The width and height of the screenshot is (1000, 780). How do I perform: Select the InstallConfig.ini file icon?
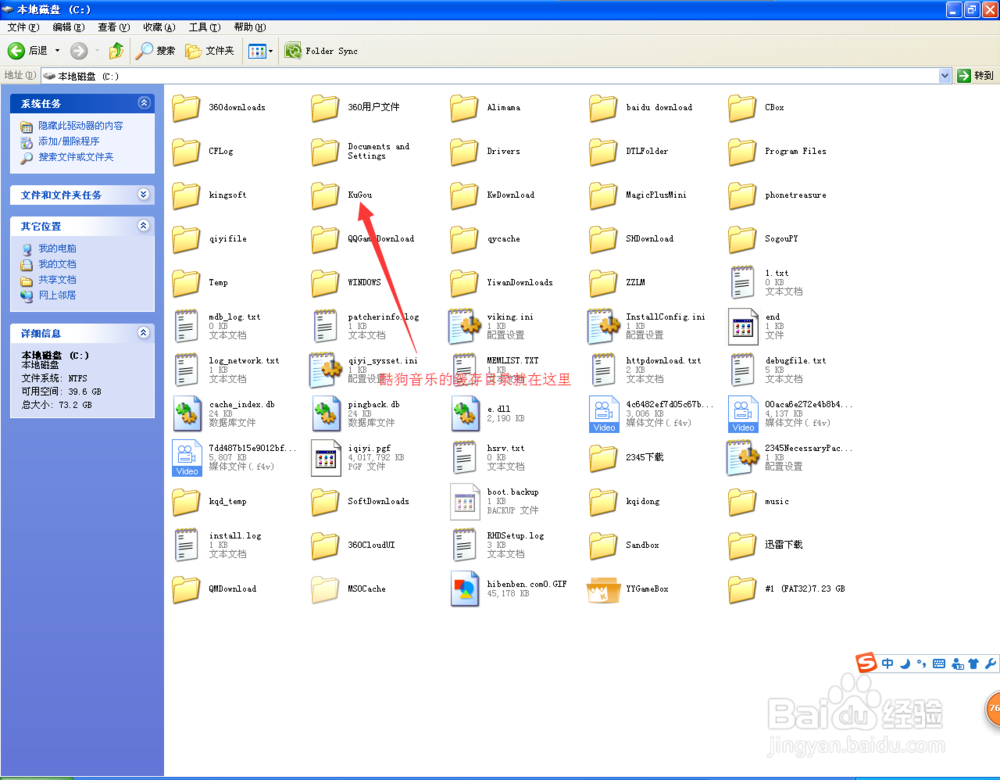[603, 326]
